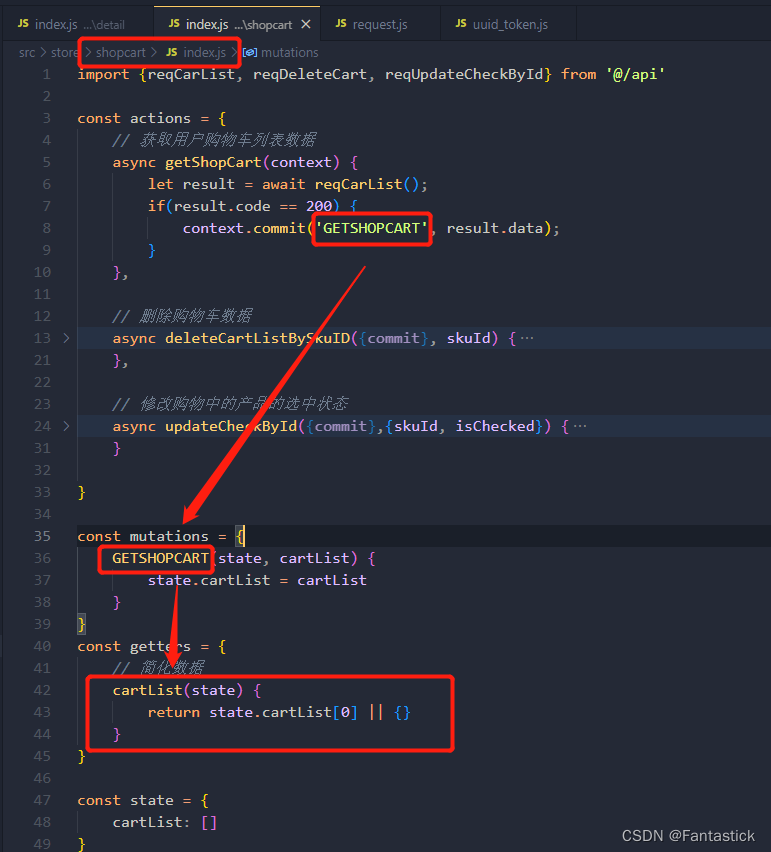
Task: Click 'reqDeleteCart' in the import statement
Action: [310, 74]
